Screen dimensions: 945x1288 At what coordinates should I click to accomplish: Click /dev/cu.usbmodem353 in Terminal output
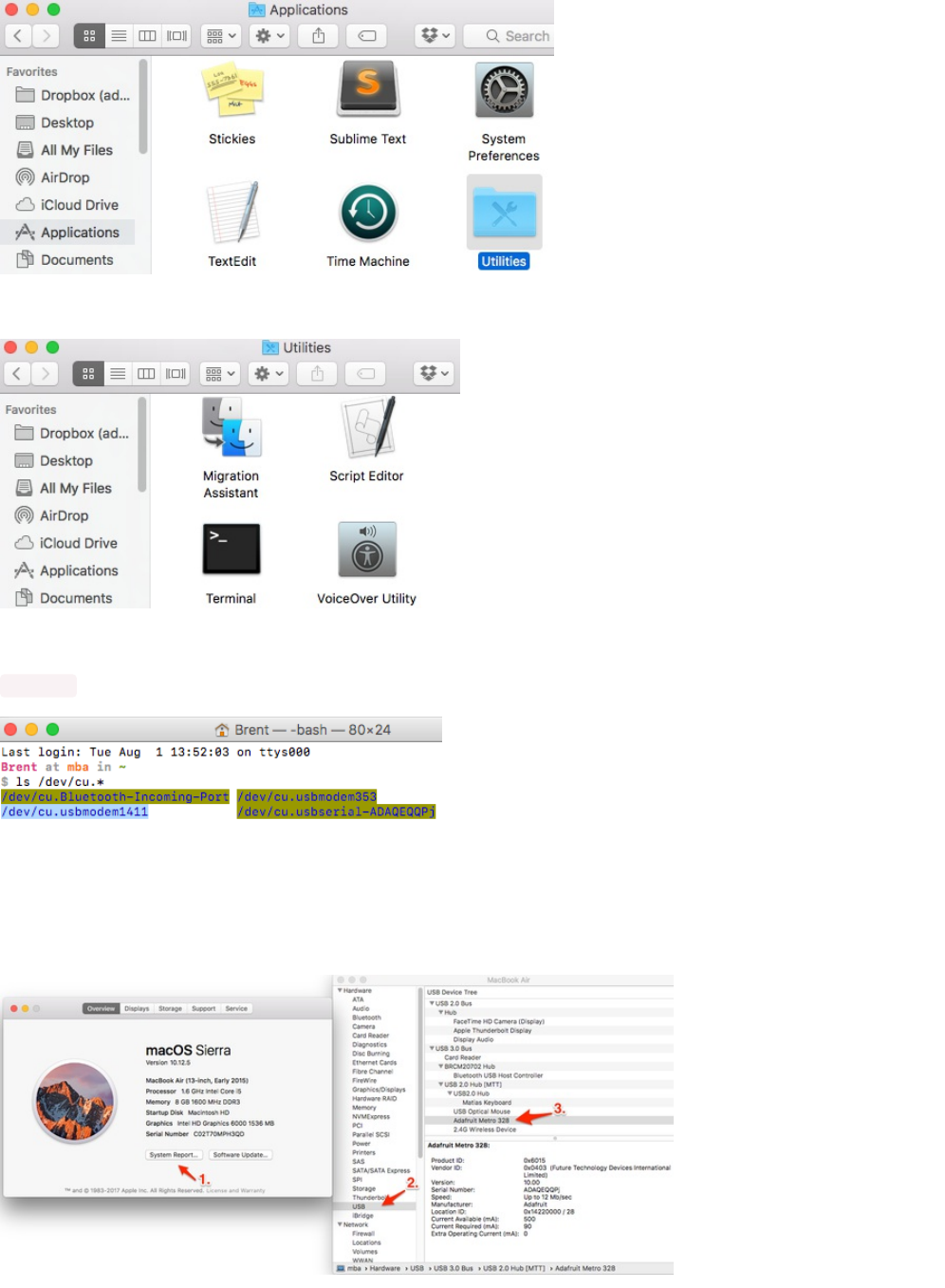pyautogui.click(x=307, y=797)
